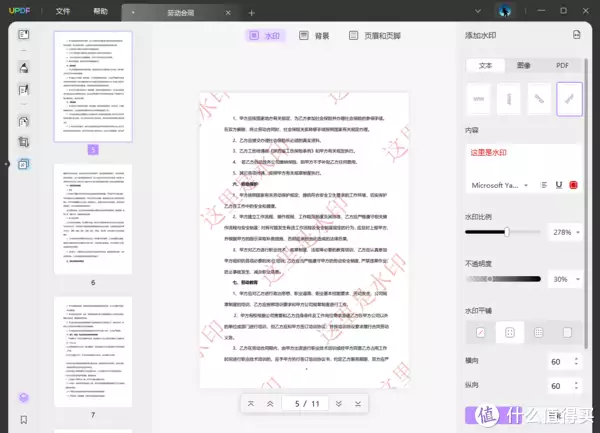This screenshot has height=433, width=600.
Task: Go to next page arrow
Action: (x=339, y=404)
